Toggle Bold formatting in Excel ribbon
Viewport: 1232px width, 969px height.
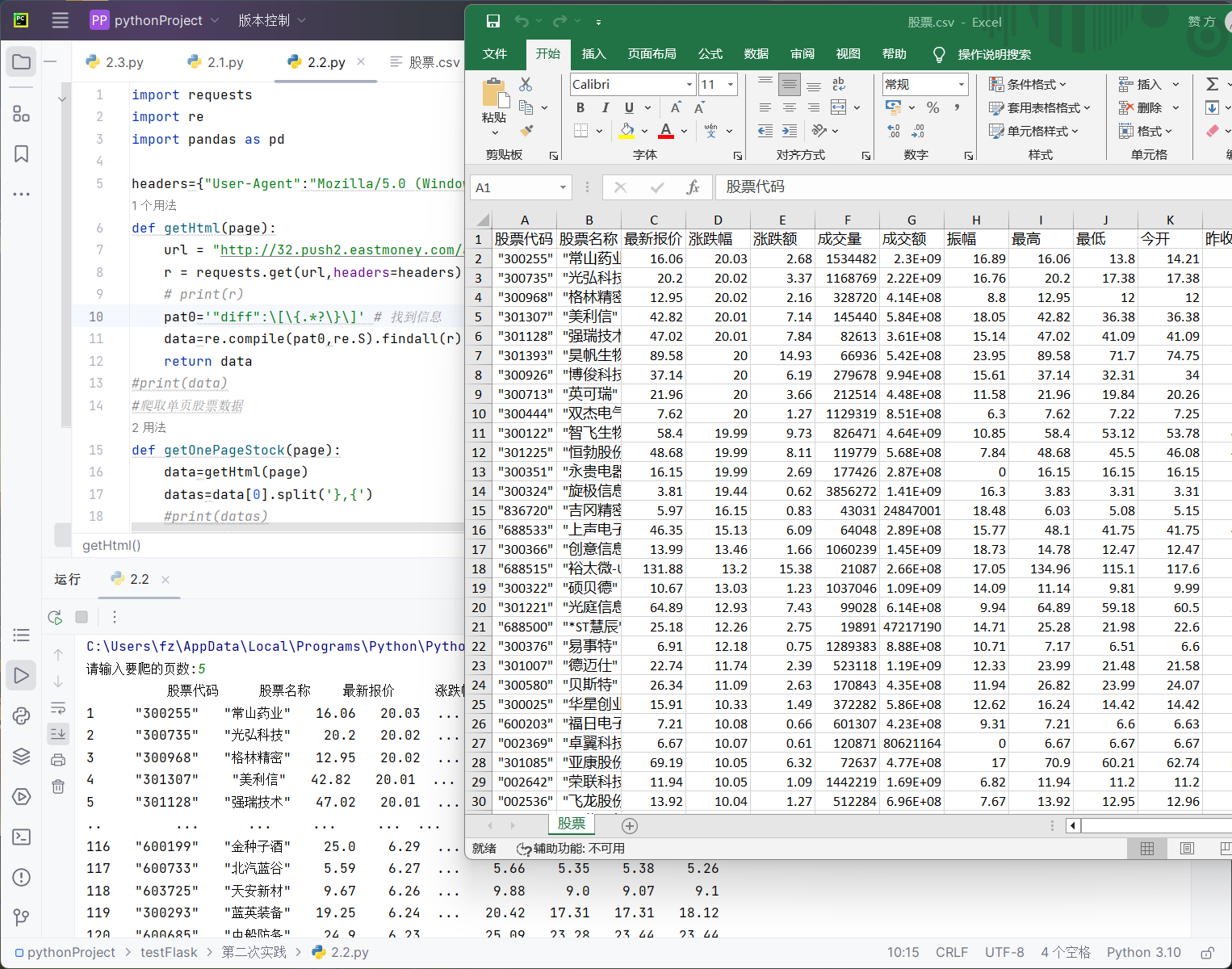coord(580,107)
